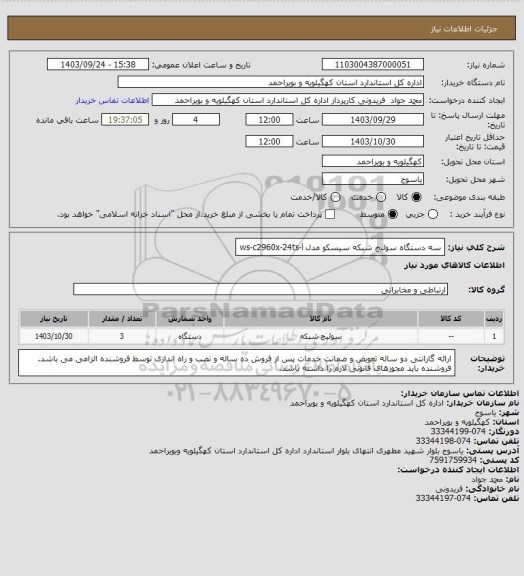Click the request creator name field

pyautogui.click(x=288, y=100)
